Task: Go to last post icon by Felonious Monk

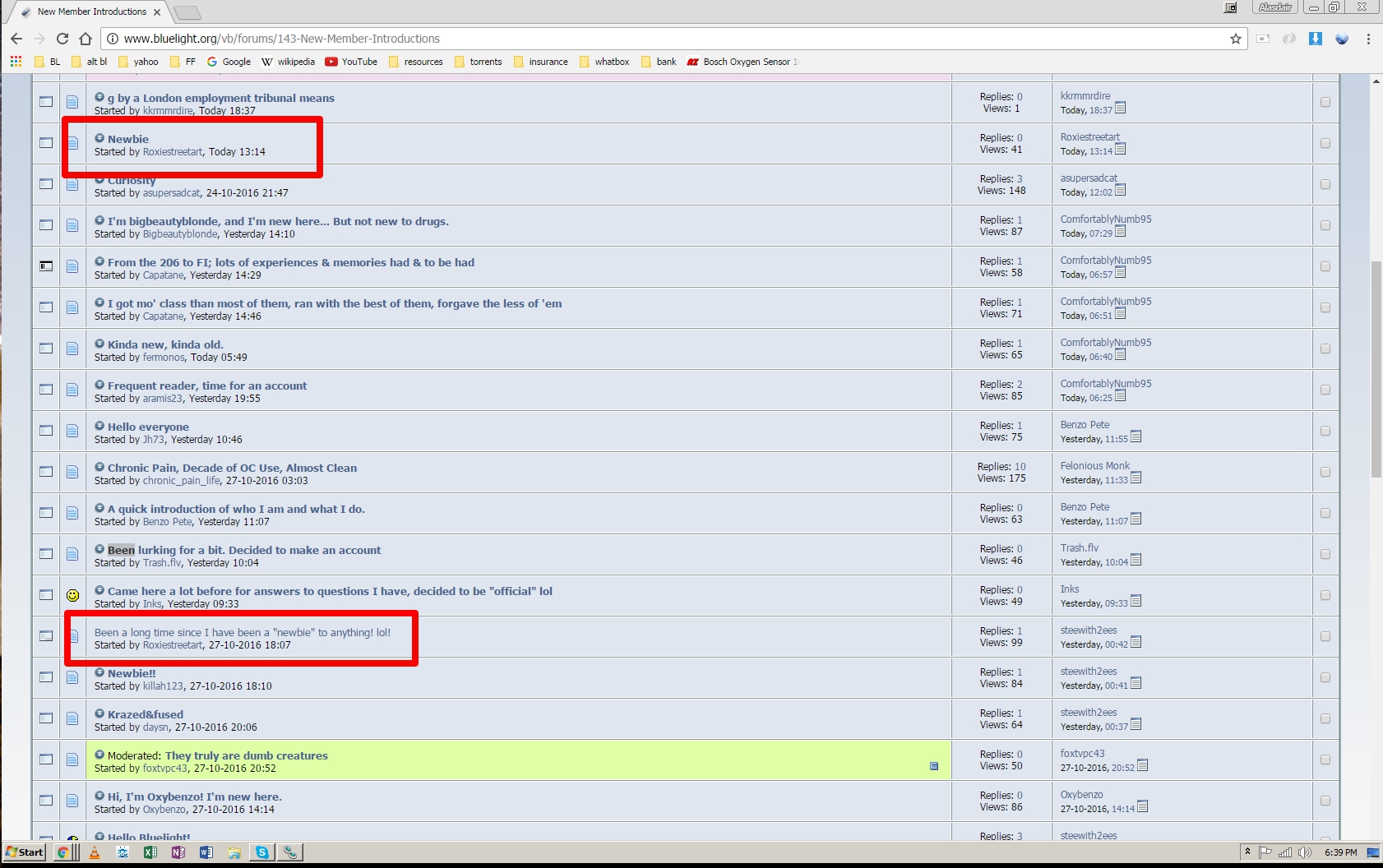Action: pos(1136,478)
